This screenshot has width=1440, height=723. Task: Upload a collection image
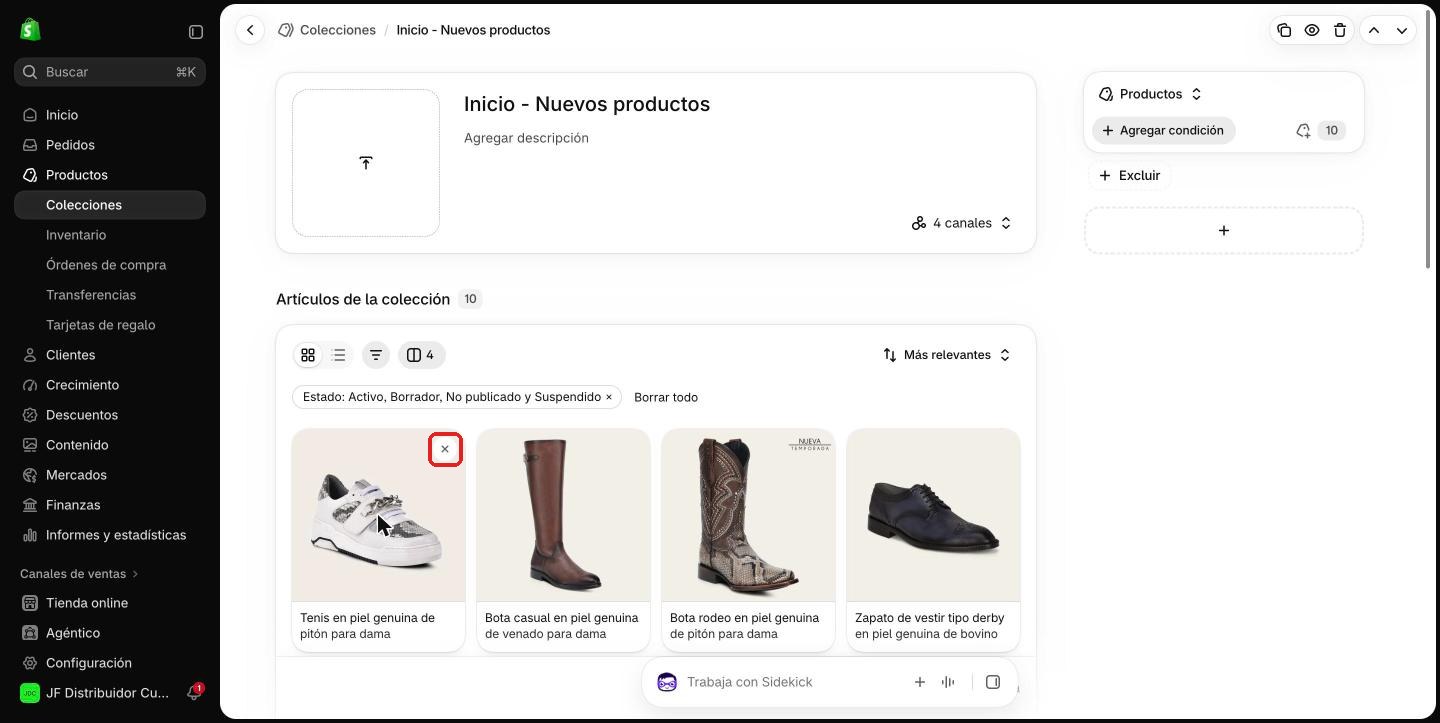tap(366, 163)
